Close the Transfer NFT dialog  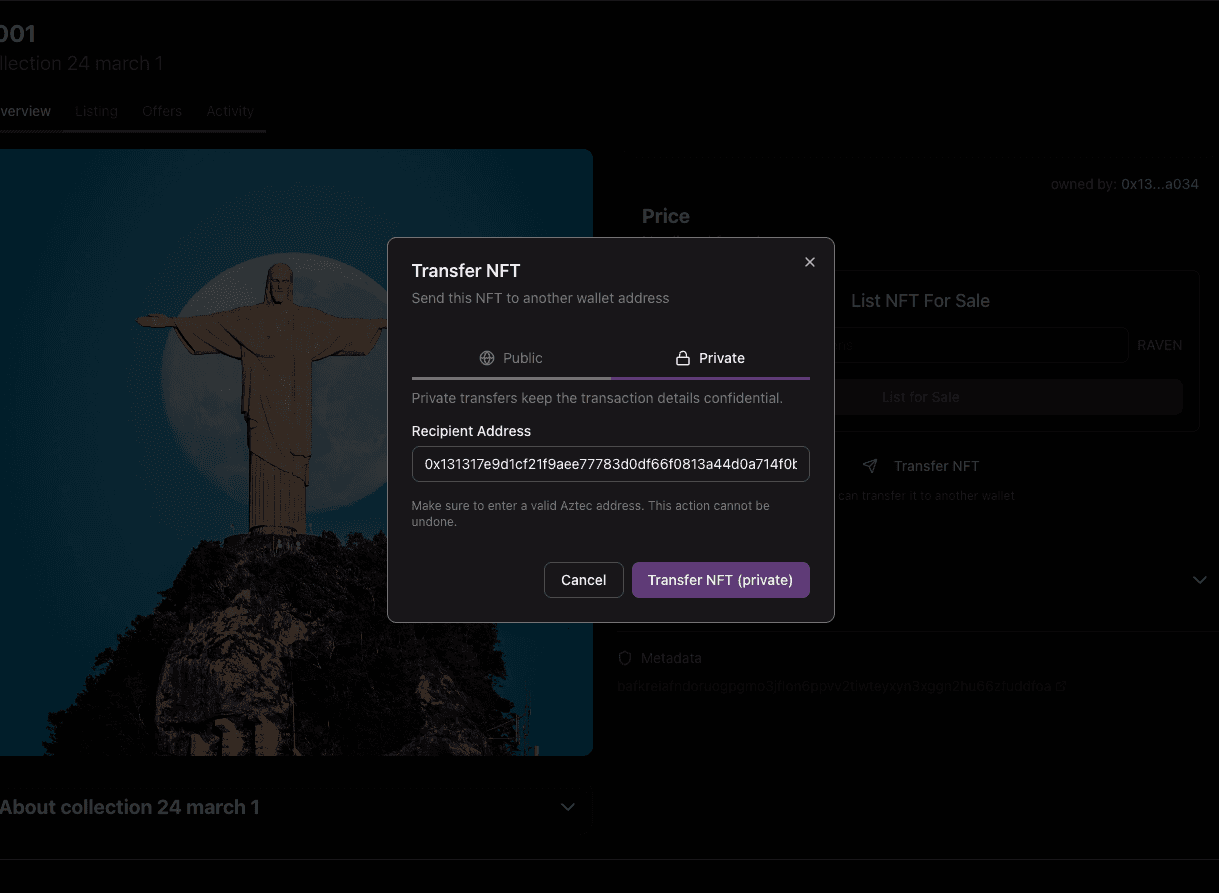click(810, 262)
